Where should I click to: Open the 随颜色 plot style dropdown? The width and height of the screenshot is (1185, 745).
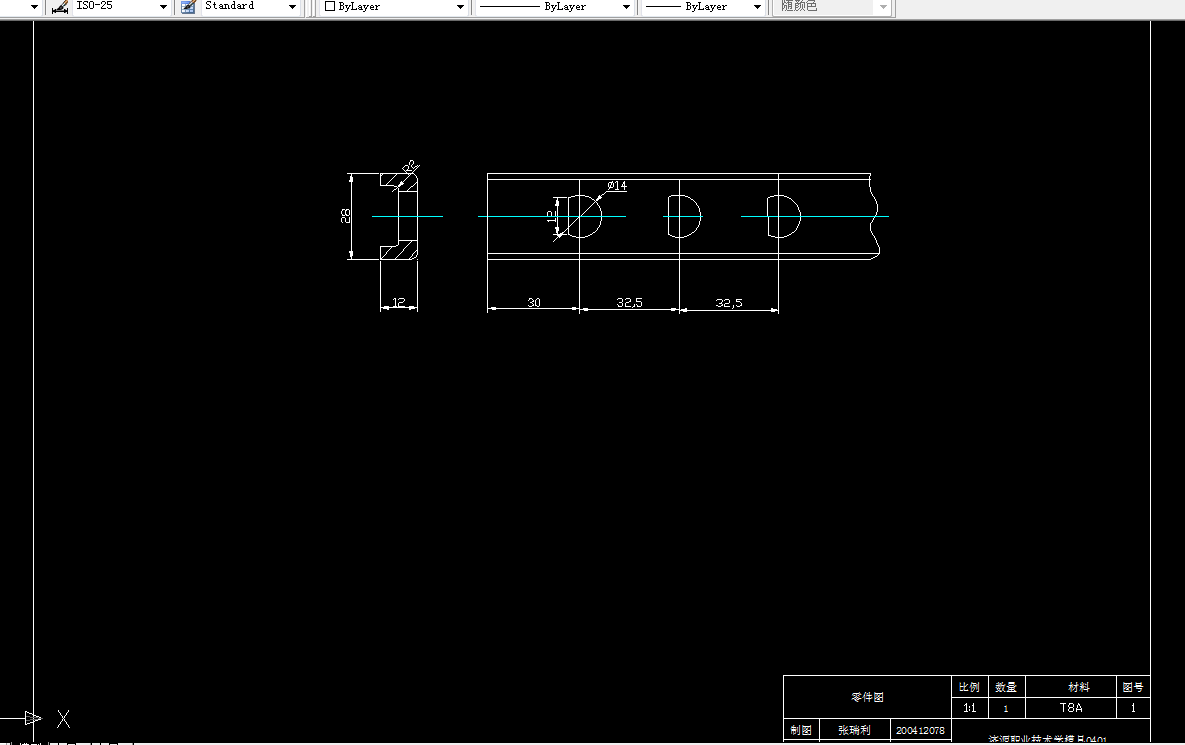pos(883,7)
